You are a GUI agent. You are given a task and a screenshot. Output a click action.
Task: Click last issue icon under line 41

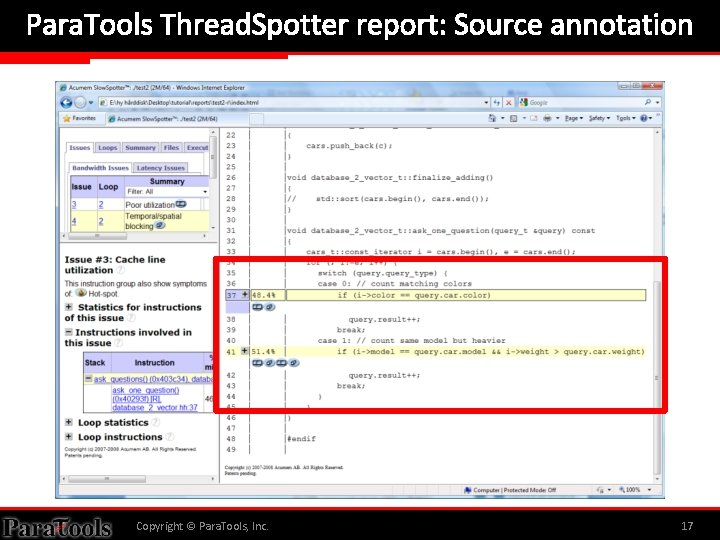coord(294,363)
